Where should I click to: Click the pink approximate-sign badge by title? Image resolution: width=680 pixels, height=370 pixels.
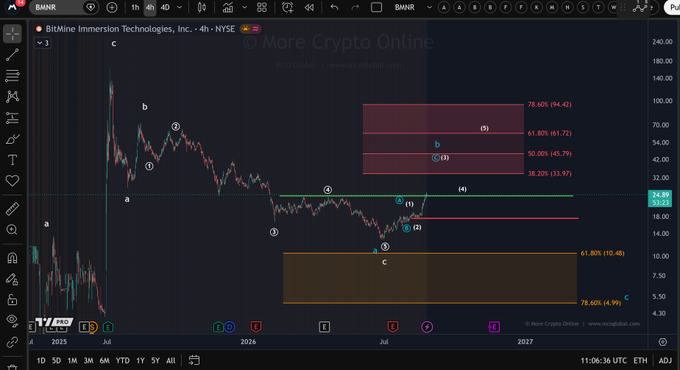click(x=255, y=29)
